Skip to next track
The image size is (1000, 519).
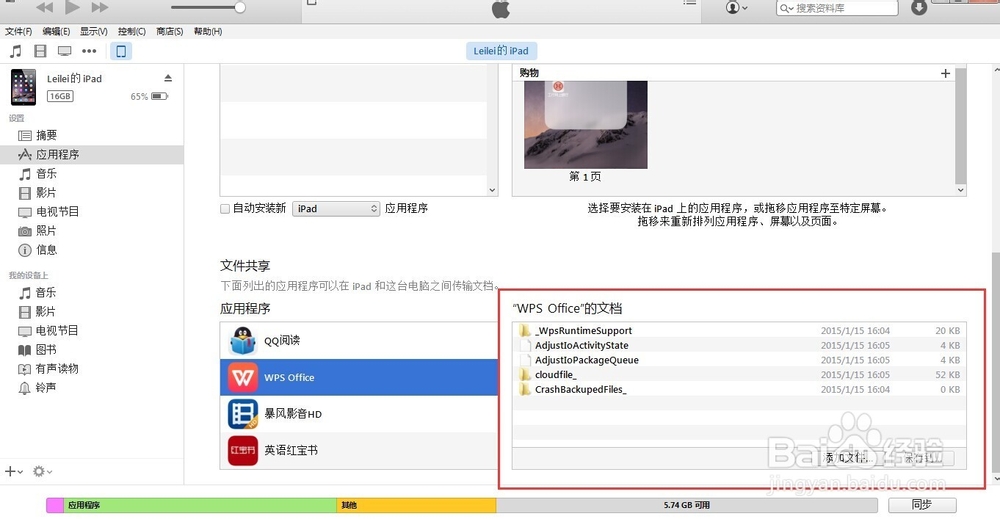pyautogui.click(x=100, y=7)
